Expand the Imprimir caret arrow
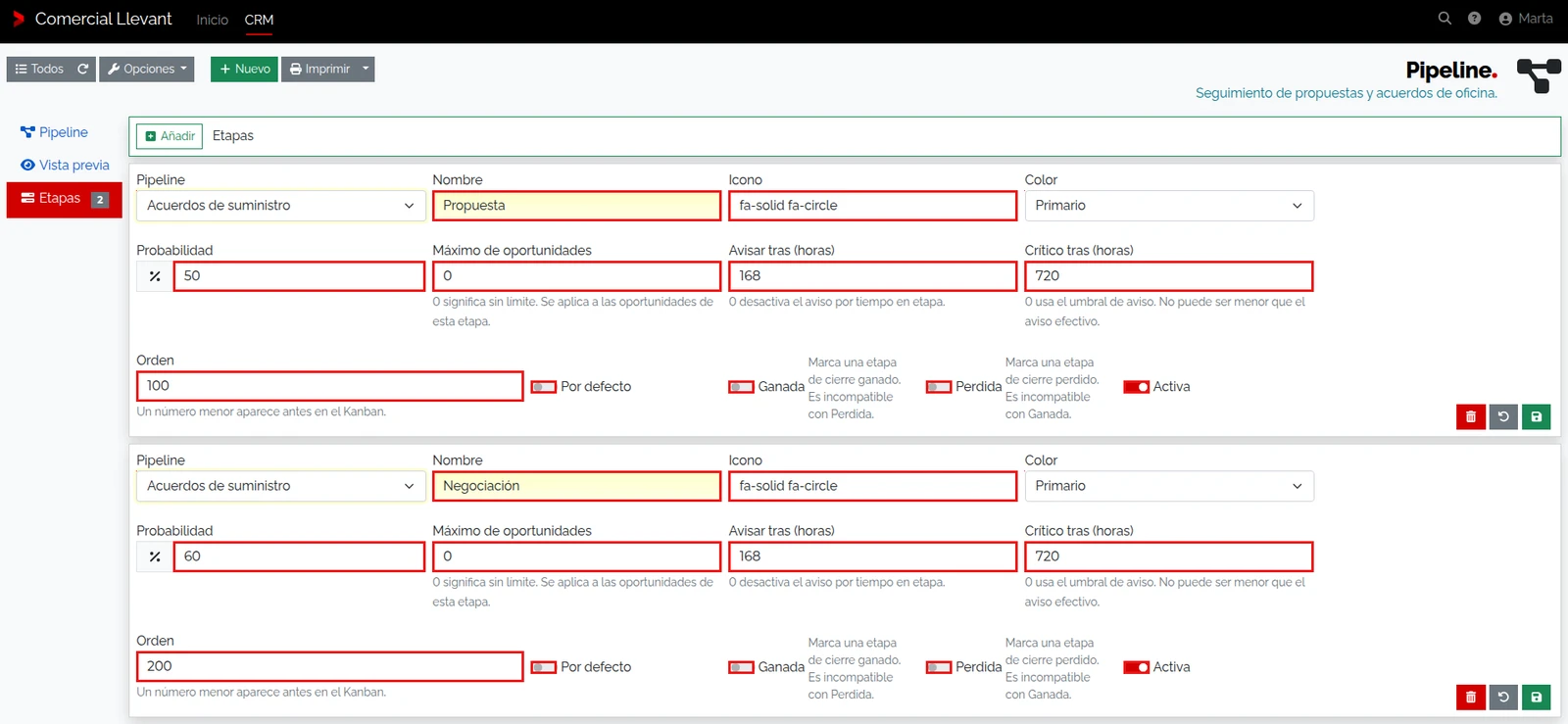 [366, 69]
